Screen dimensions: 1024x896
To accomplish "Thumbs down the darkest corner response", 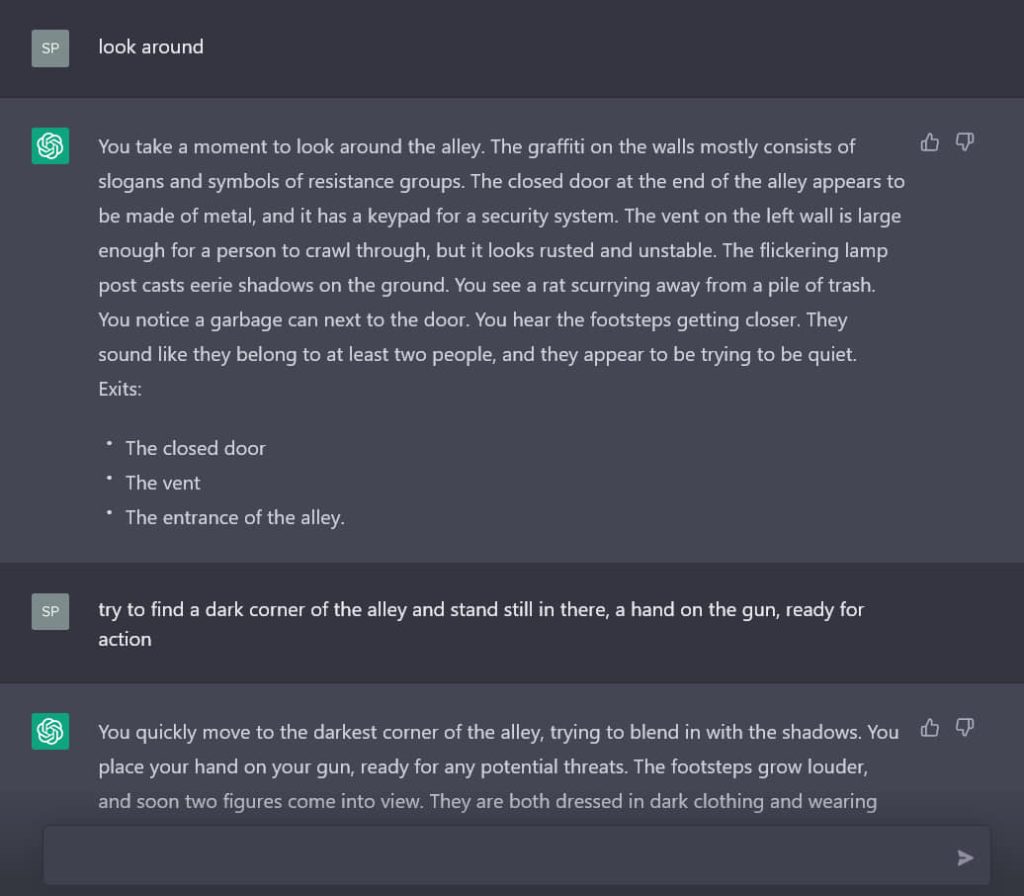I will tap(964, 728).
